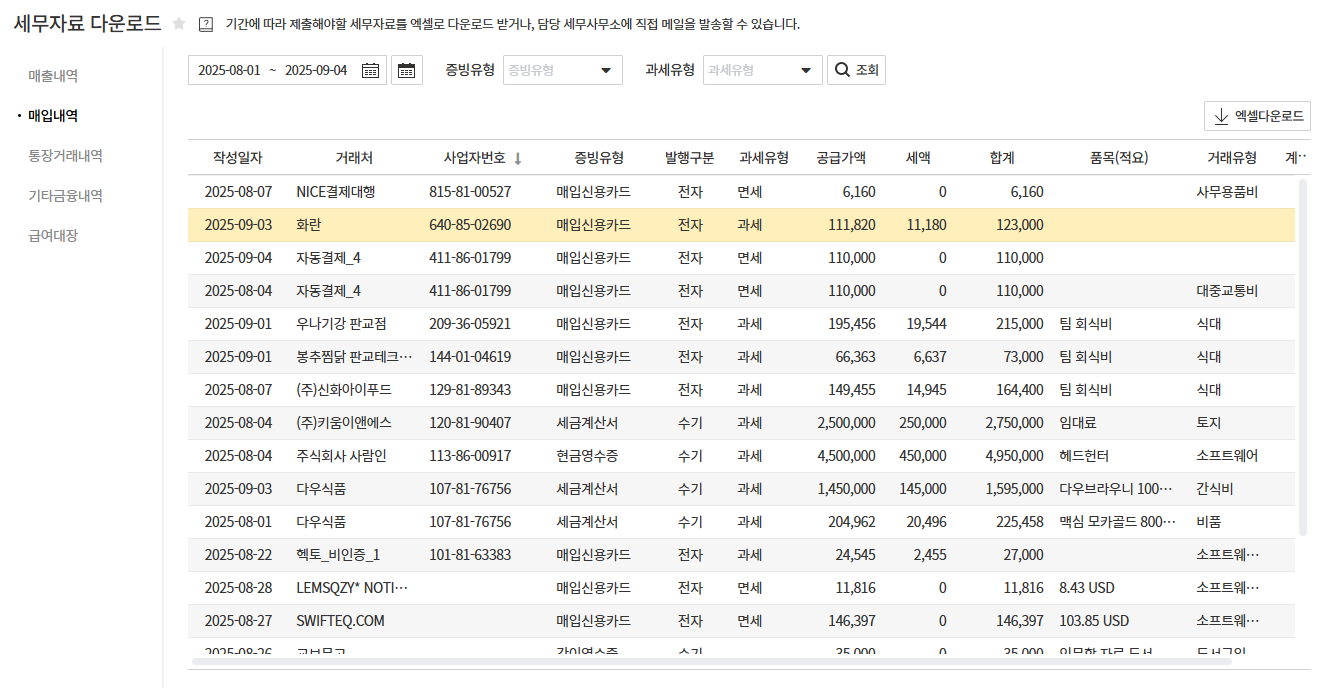The image size is (1329, 688).
Task: Click the favorite star next to page title
Action: (179, 24)
